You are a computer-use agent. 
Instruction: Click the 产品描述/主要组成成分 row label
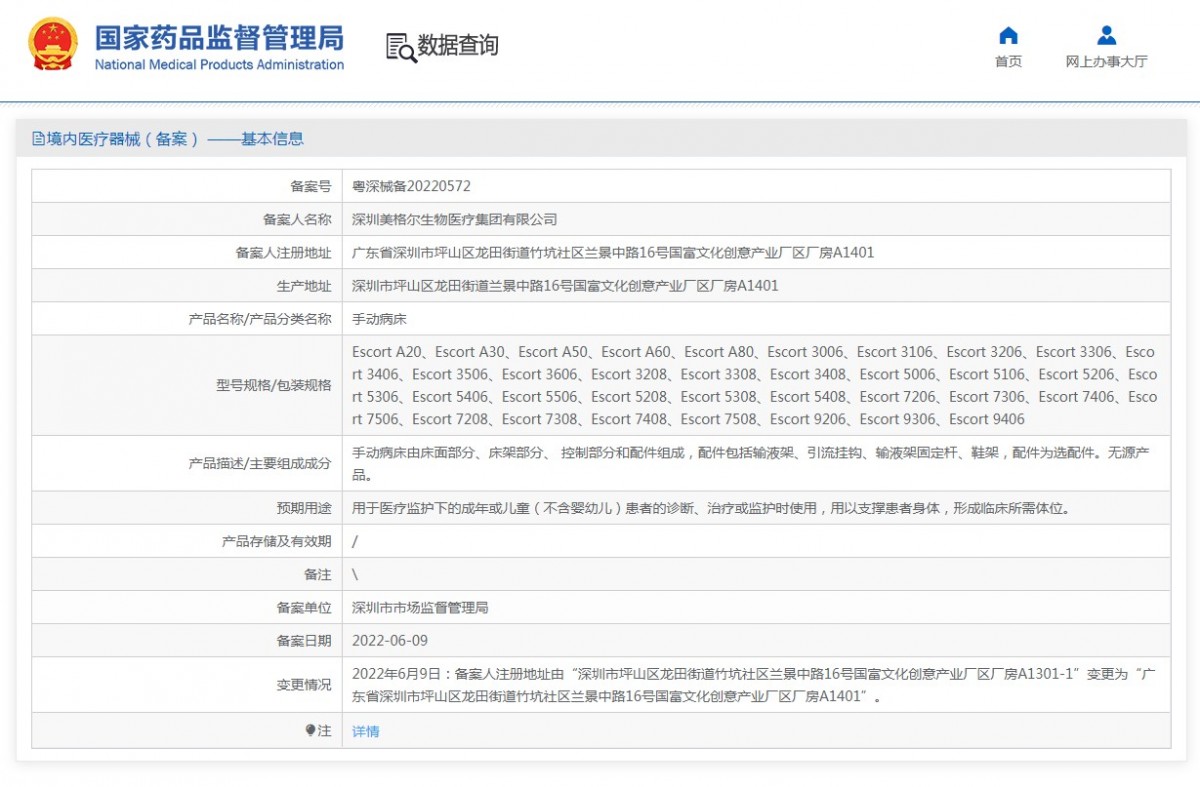tap(260, 463)
